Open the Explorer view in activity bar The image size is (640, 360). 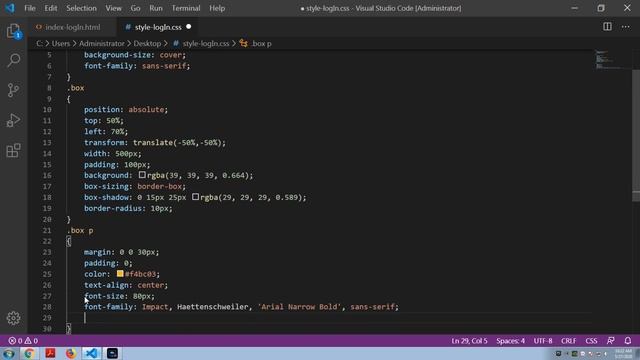point(13,31)
